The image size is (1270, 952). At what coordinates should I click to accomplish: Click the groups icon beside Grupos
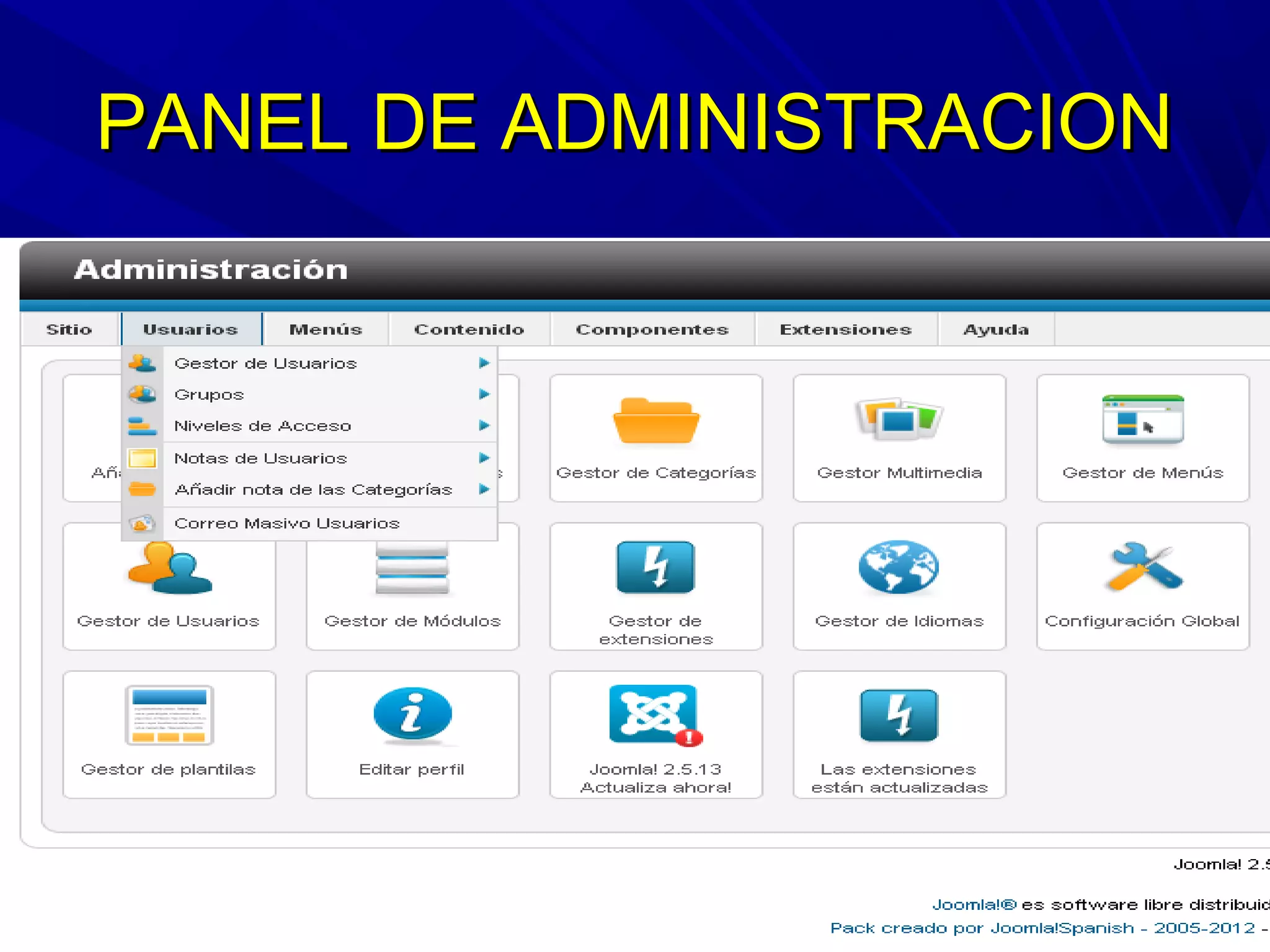tap(142, 394)
